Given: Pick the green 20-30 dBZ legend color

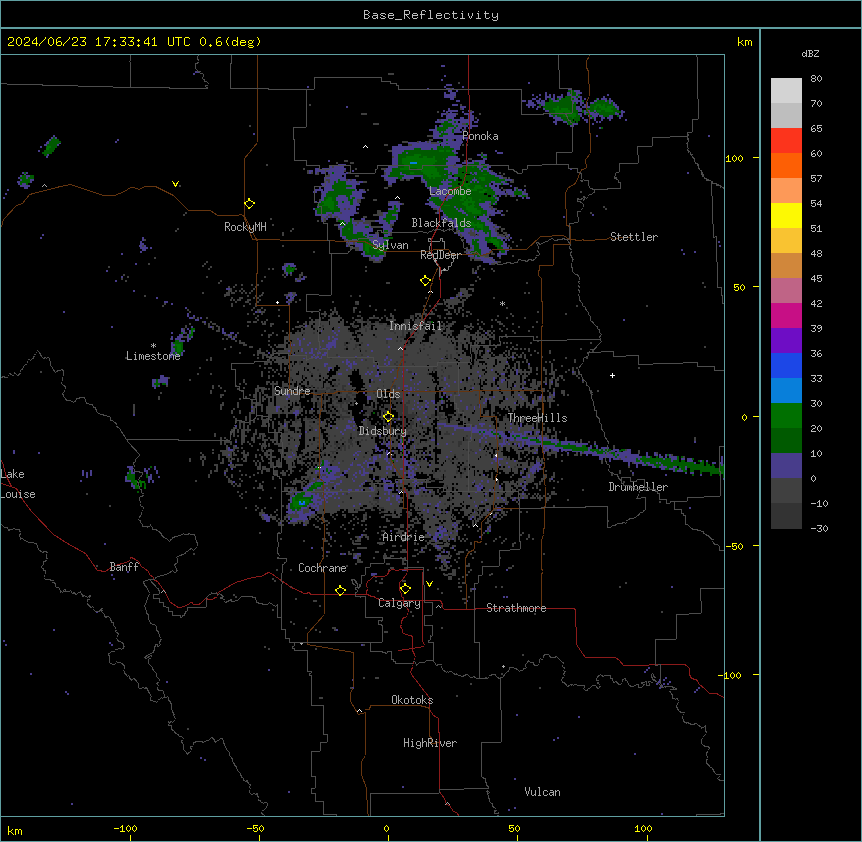Looking at the screenshot, I should [x=786, y=416].
